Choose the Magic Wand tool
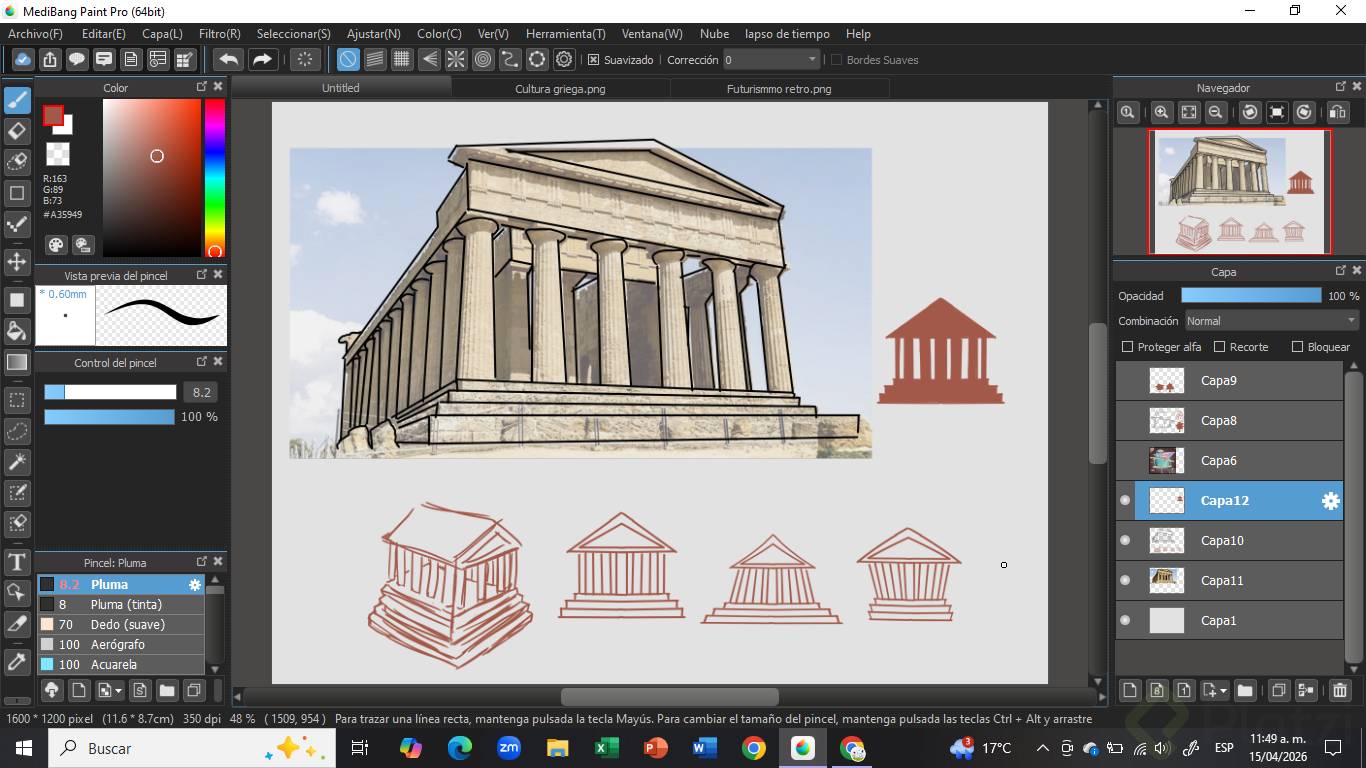The image size is (1366, 768). coord(17,462)
